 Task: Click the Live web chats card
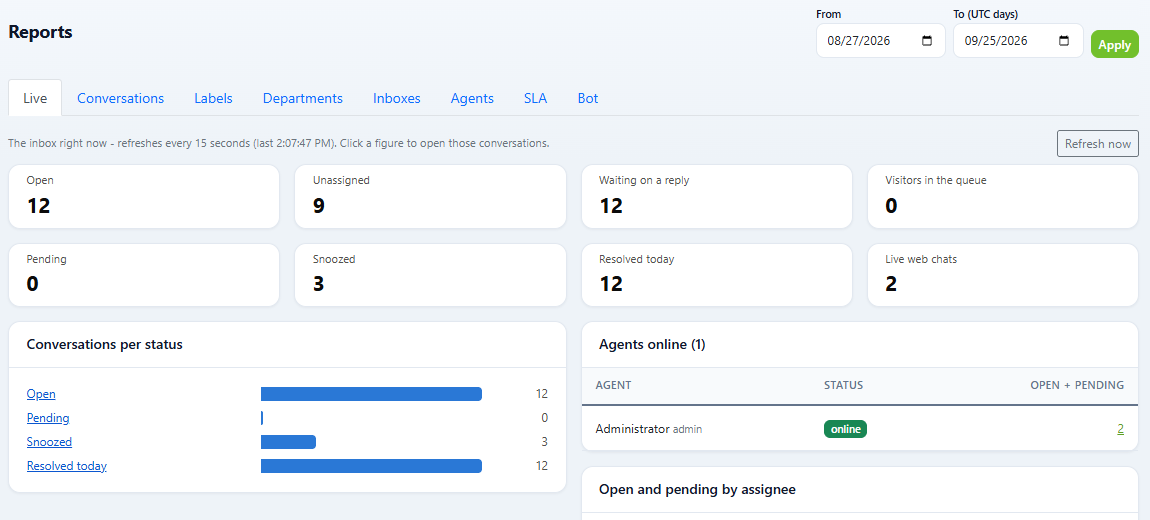click(x=1003, y=275)
